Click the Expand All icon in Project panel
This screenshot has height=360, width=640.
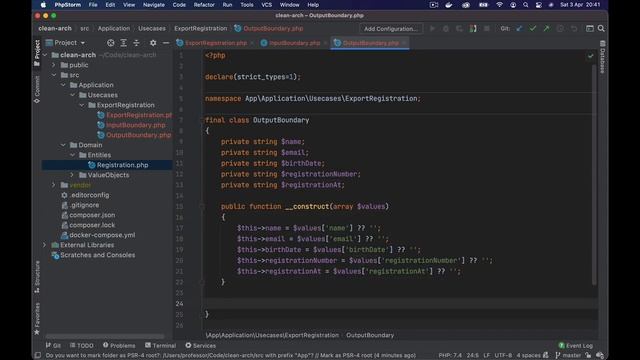click(x=124, y=43)
